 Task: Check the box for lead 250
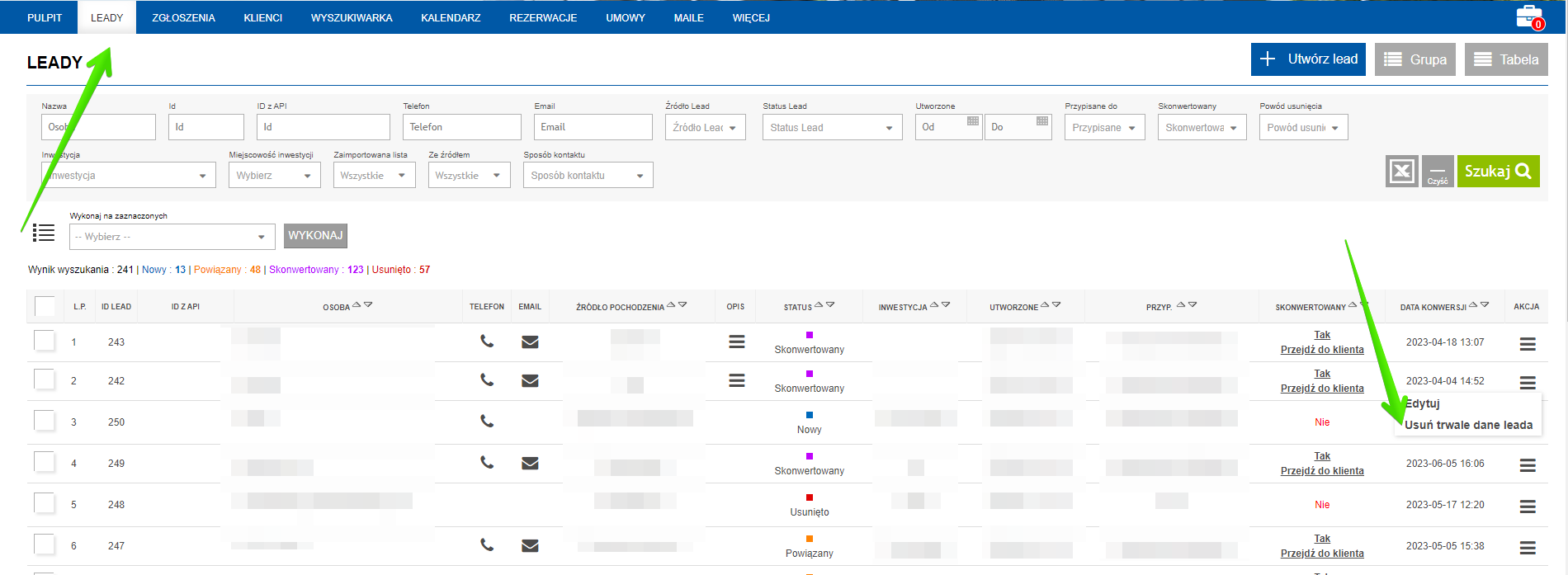(x=45, y=421)
